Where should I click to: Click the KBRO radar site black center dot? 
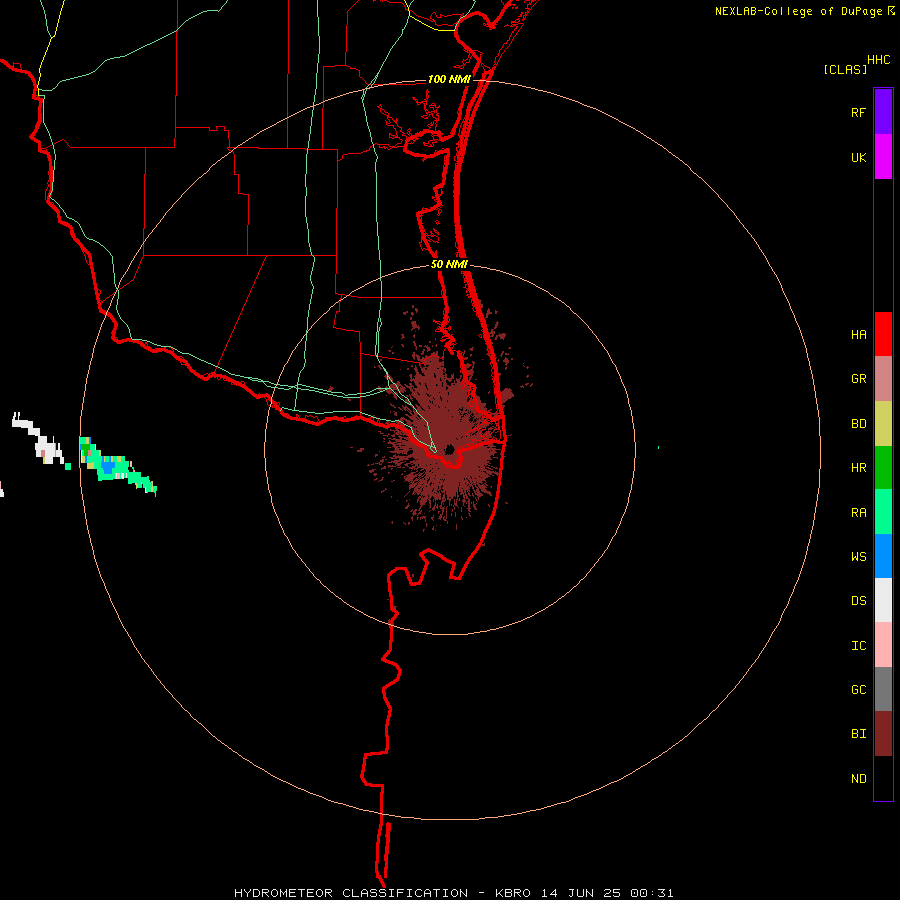click(449, 449)
